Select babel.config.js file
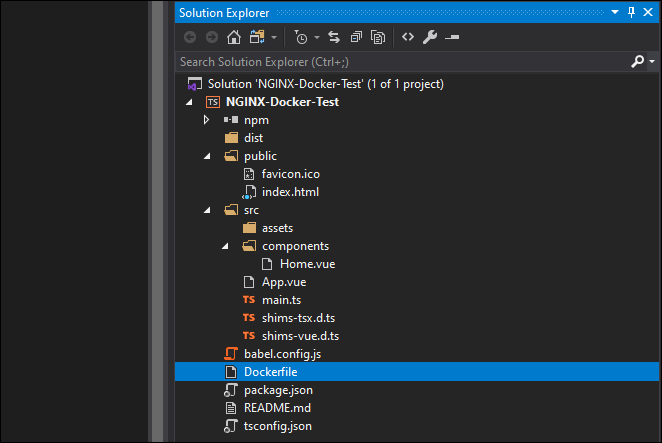This screenshot has height=443, width=662. click(x=282, y=354)
